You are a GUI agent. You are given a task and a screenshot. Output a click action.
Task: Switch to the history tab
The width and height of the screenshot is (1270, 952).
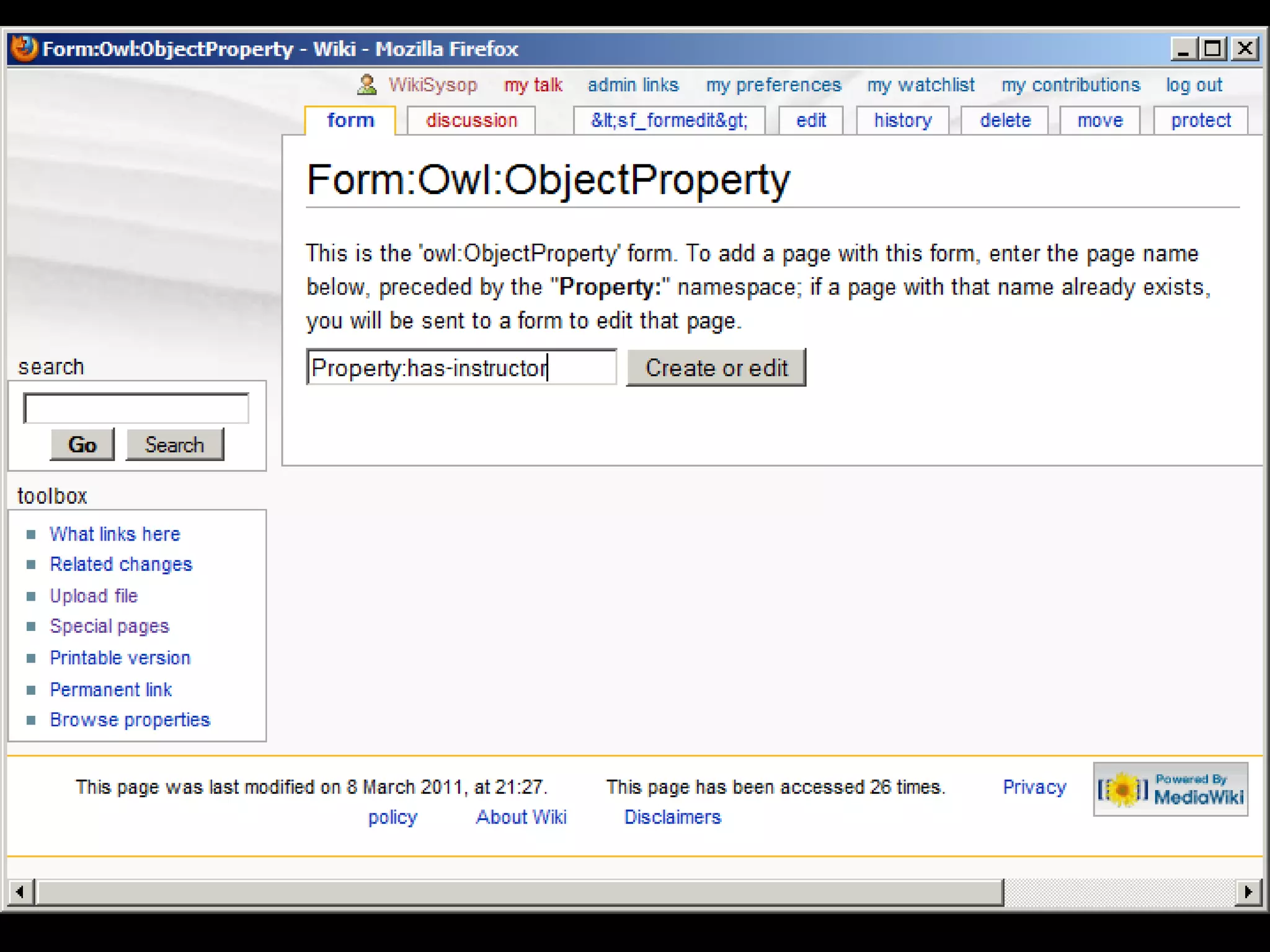coord(902,120)
